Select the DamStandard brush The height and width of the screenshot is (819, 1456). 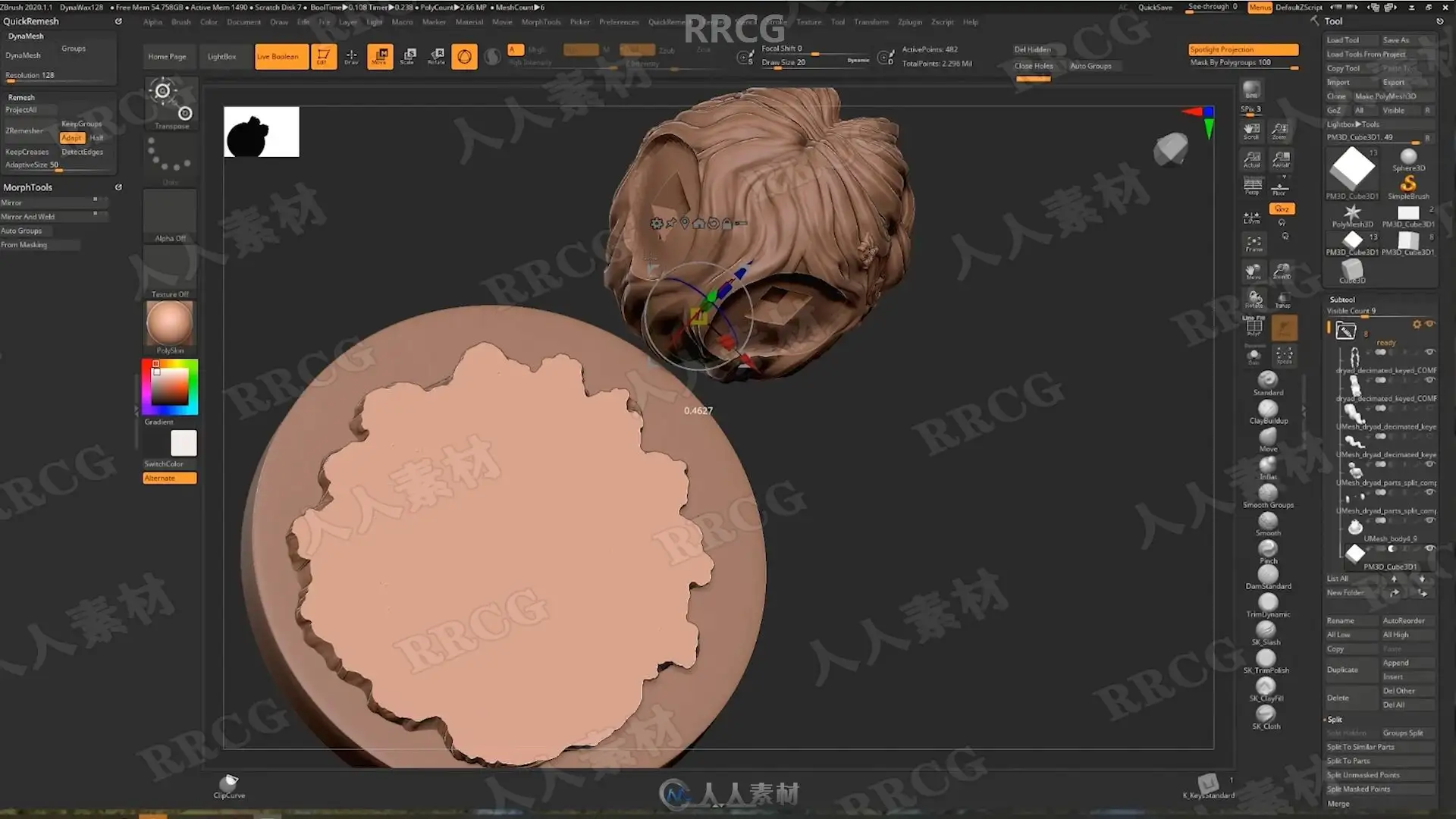(x=1268, y=577)
